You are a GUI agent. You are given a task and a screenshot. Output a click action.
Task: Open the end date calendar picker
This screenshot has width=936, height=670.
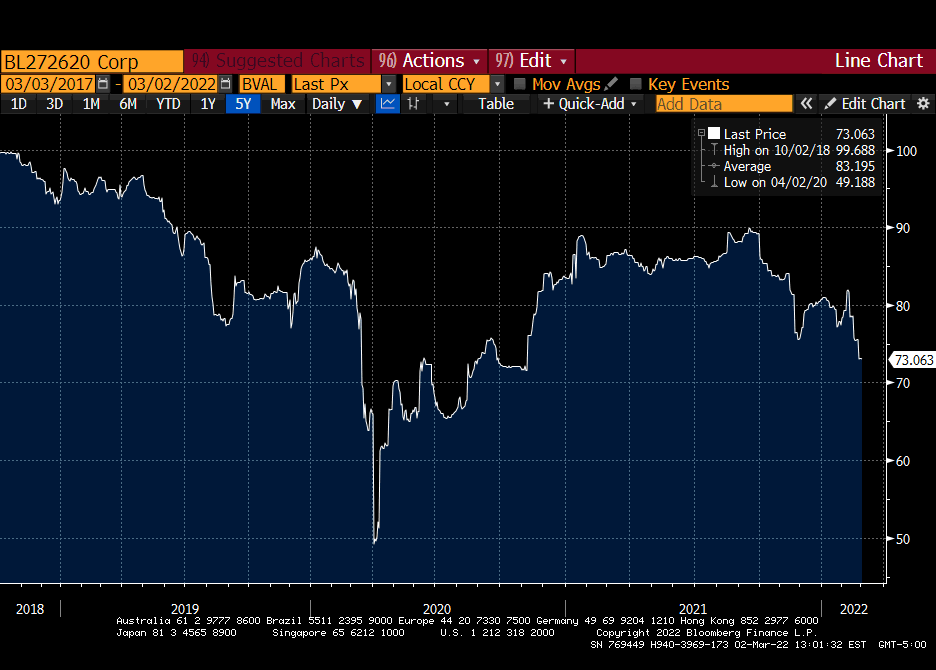(x=226, y=84)
